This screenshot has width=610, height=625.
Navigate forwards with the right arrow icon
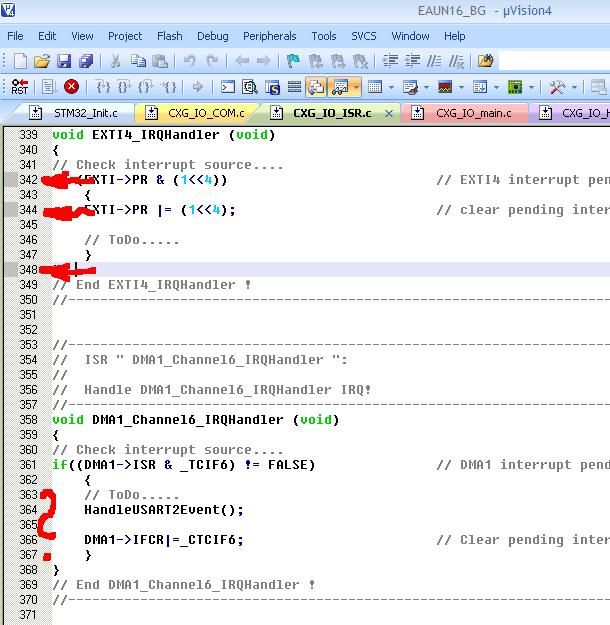[x=264, y=61]
